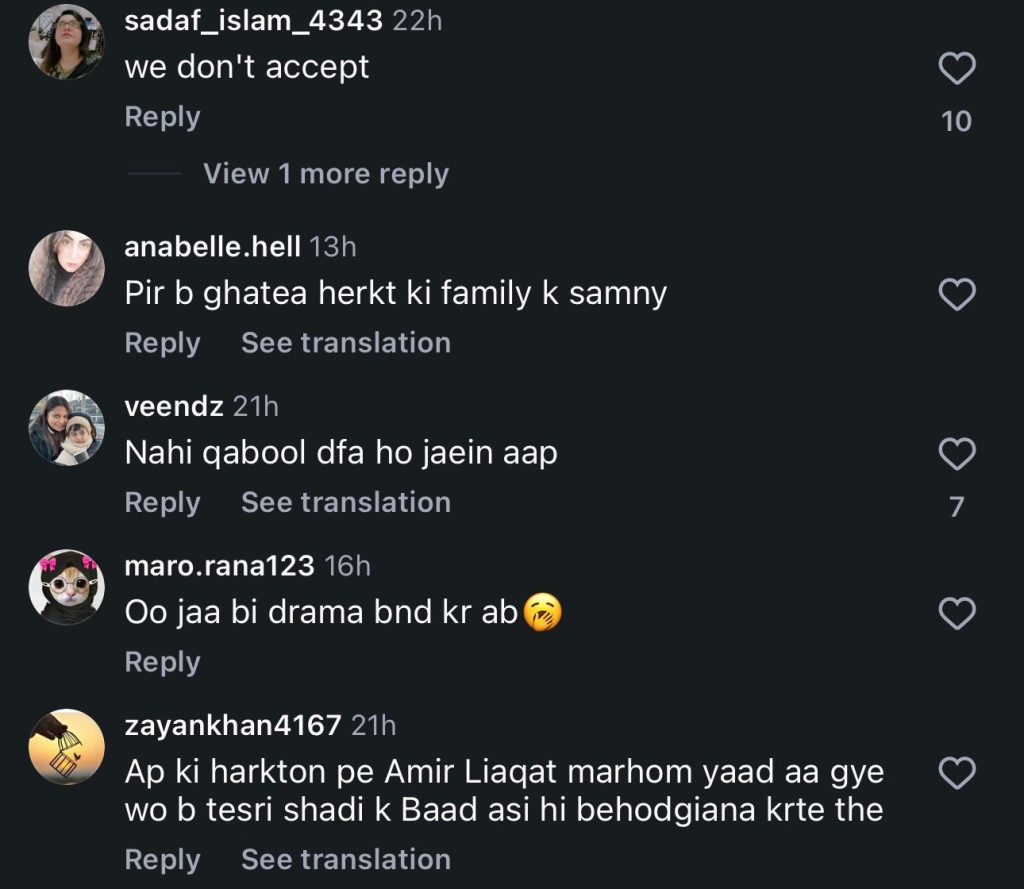
Task: See translation of veendz's comment
Action: 345,502
